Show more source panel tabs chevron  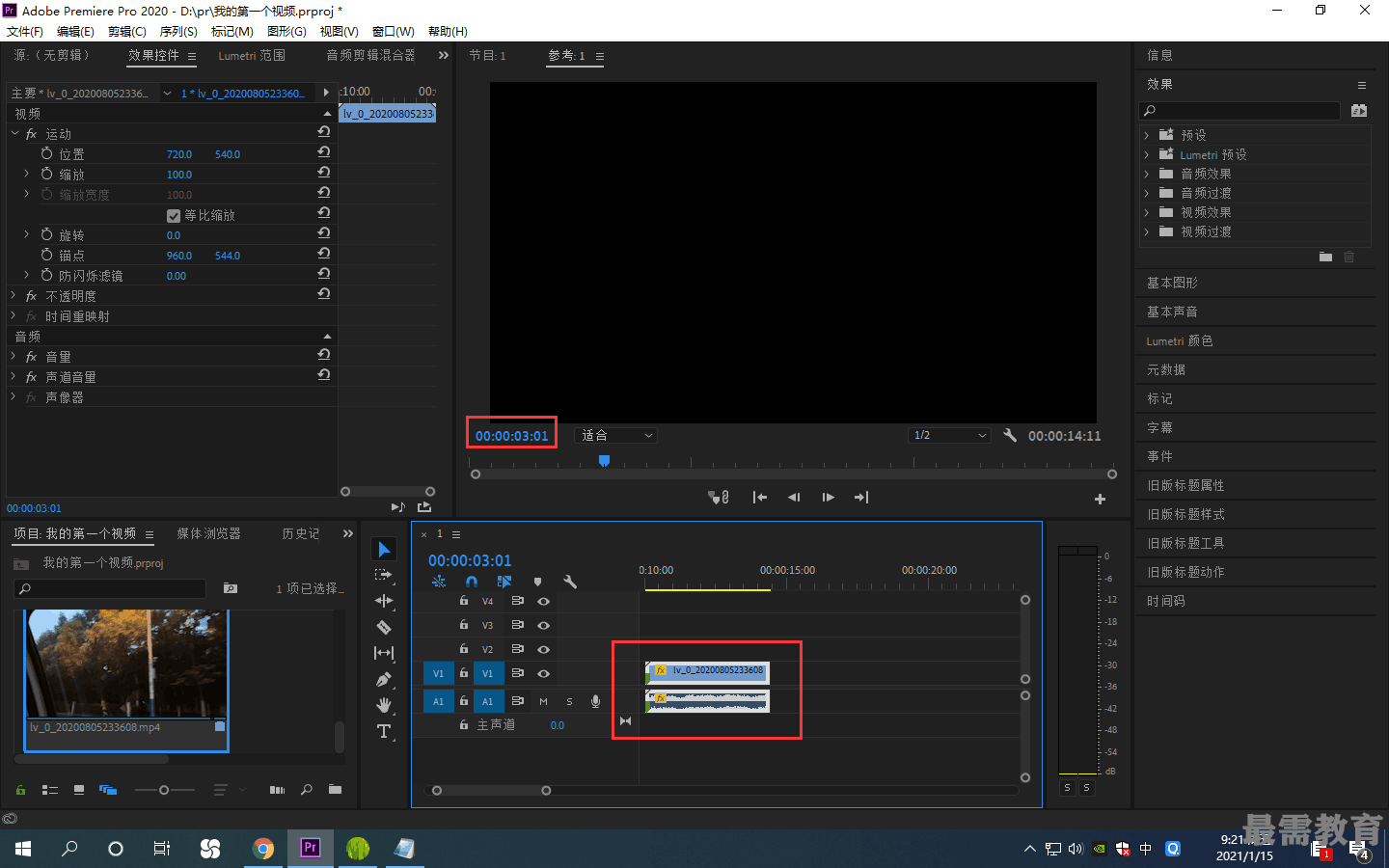[444, 55]
